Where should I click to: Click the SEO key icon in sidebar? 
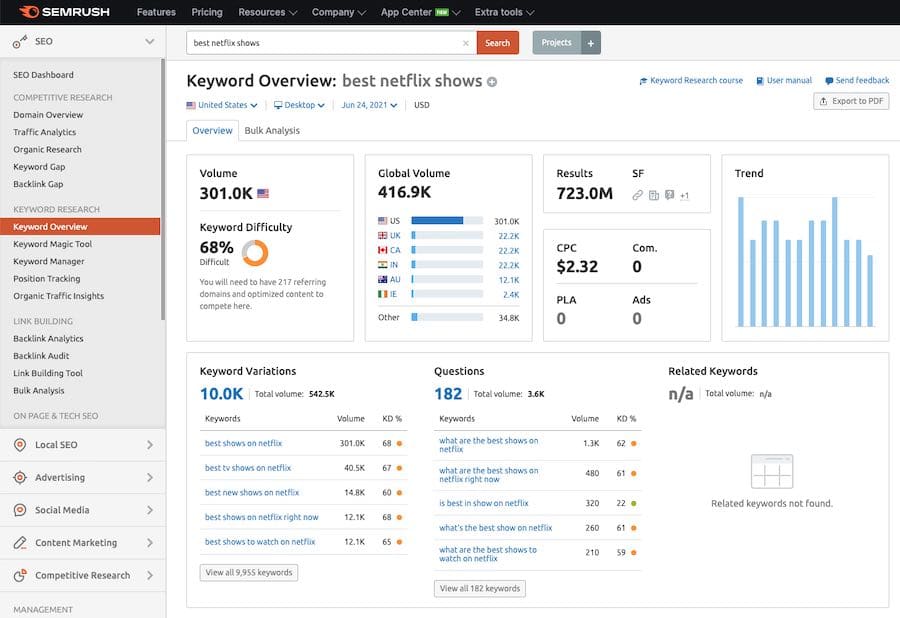[x=20, y=41]
